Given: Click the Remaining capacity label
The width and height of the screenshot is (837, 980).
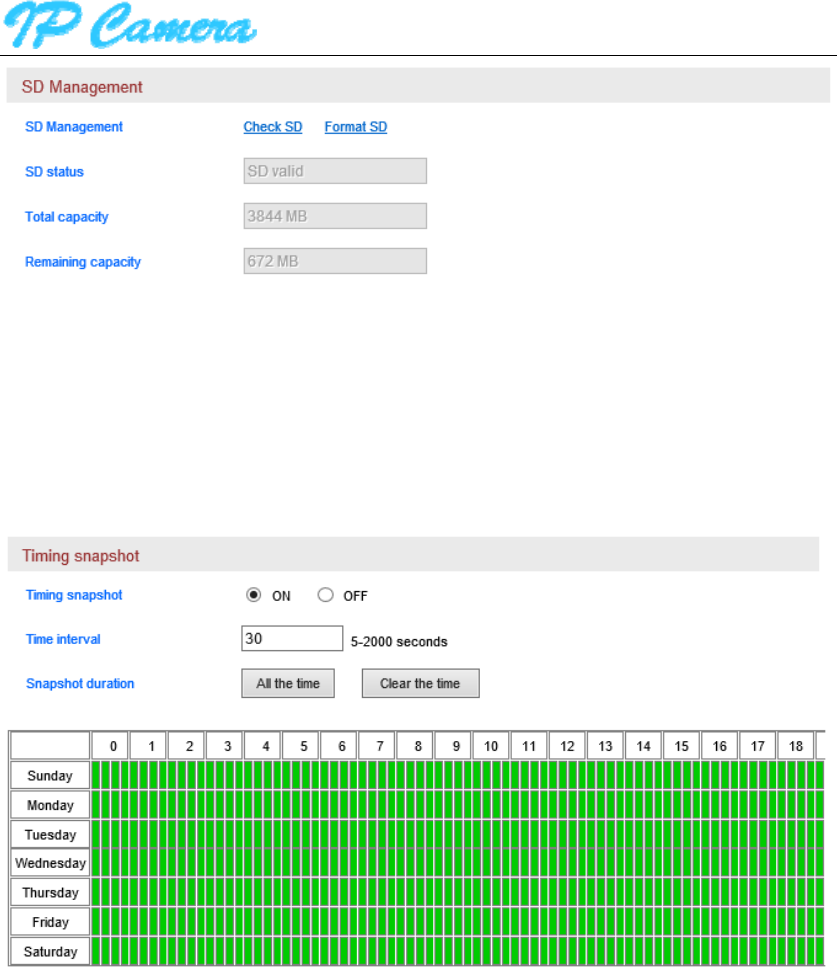Looking at the screenshot, I should 83,262.
